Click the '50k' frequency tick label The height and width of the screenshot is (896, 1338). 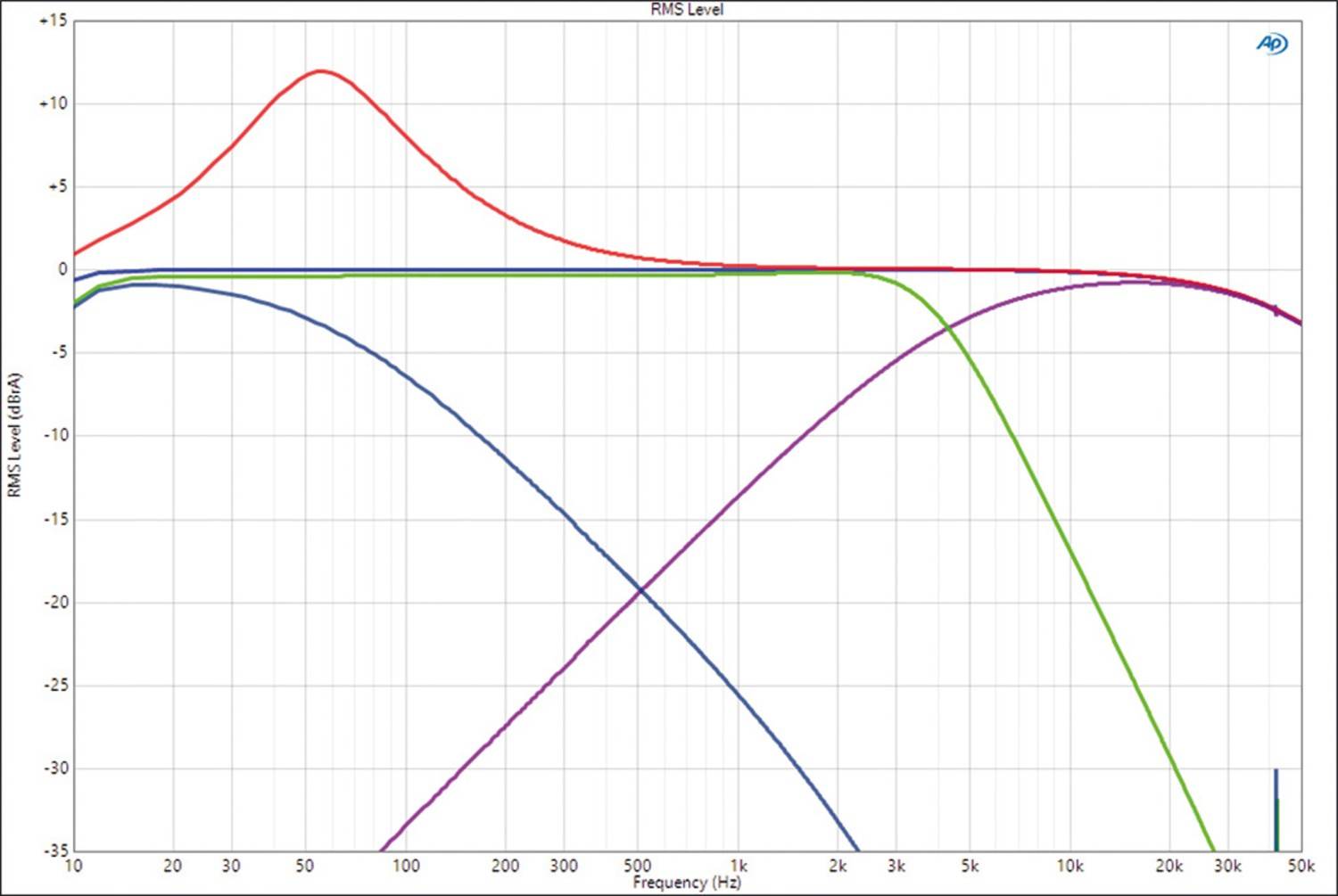click(1301, 866)
